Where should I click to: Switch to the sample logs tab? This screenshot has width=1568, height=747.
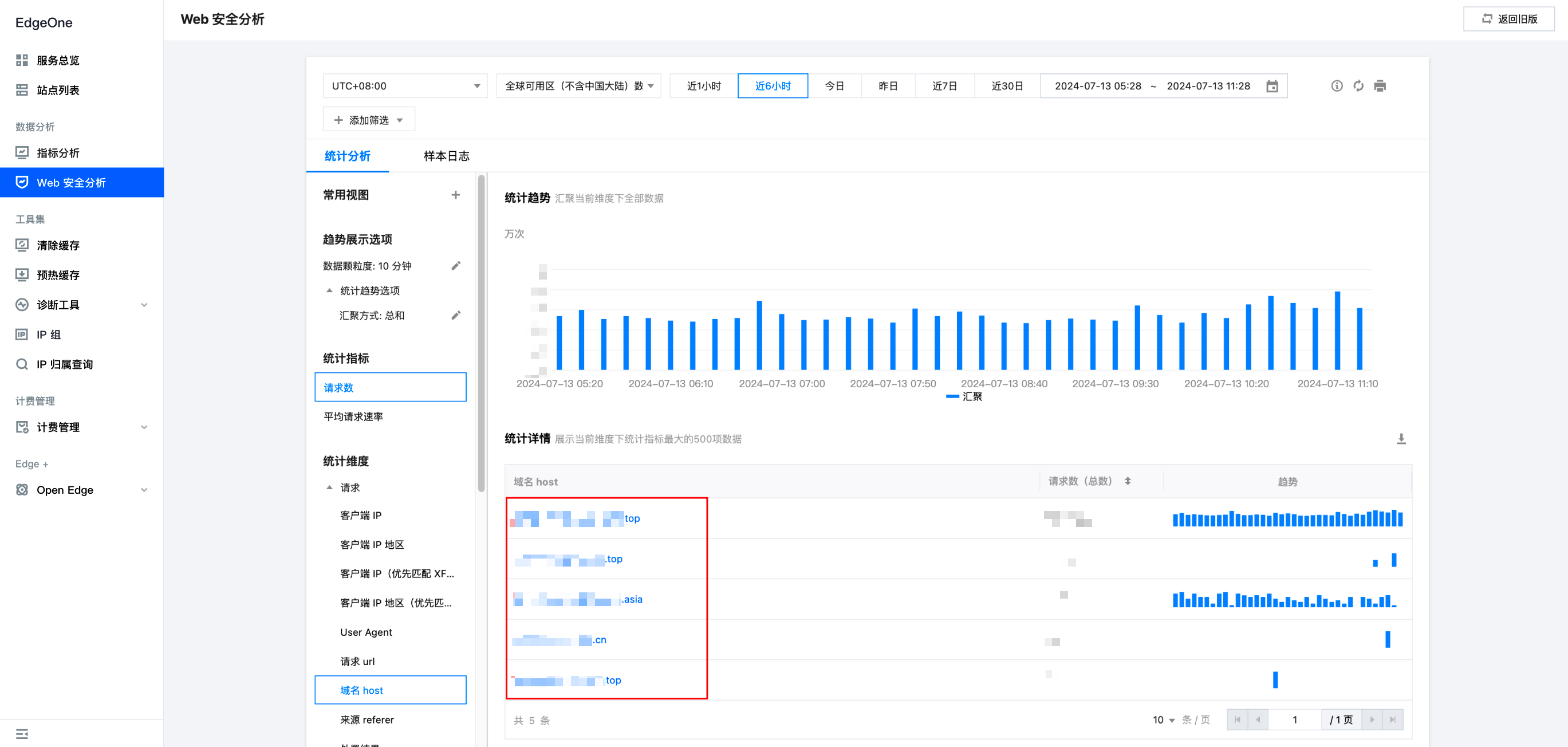coord(446,156)
